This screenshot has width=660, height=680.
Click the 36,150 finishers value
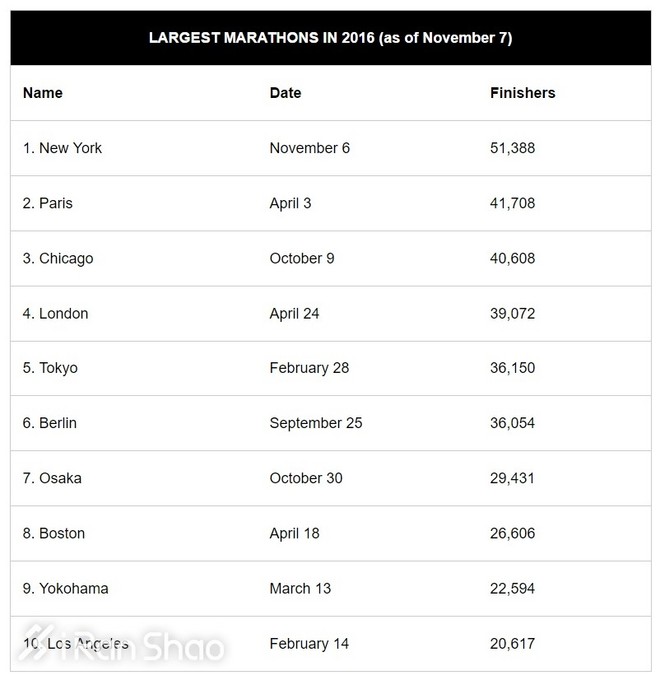point(512,368)
